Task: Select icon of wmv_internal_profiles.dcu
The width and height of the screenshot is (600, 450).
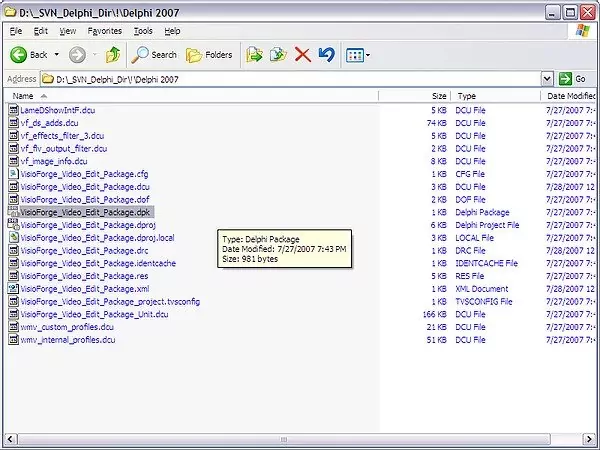Action: tap(13, 340)
